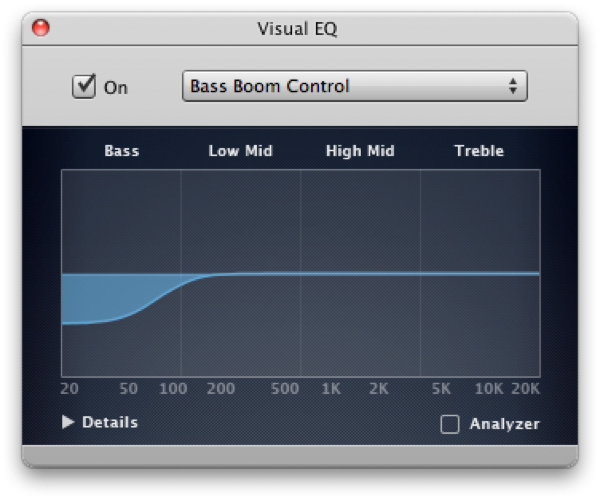Click the preset dropdown stepper arrows
The image size is (600, 499).
[x=513, y=86]
